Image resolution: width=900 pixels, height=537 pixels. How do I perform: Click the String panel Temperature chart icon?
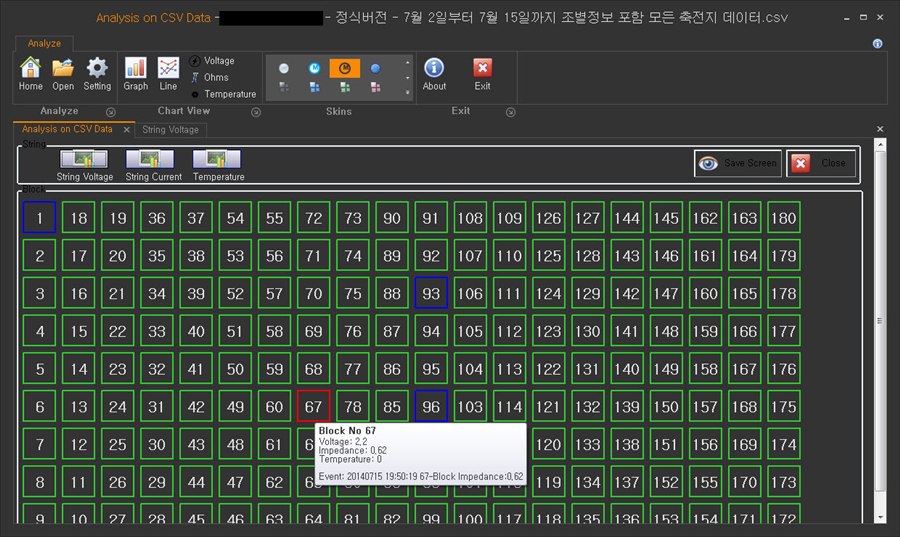pyautogui.click(x=216, y=159)
